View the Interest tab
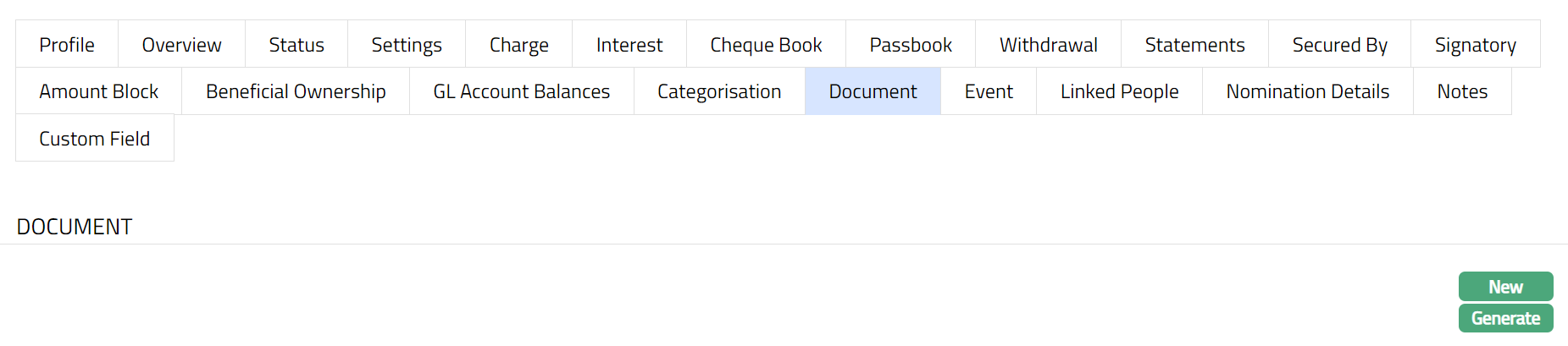The image size is (1568, 346). pyautogui.click(x=629, y=45)
